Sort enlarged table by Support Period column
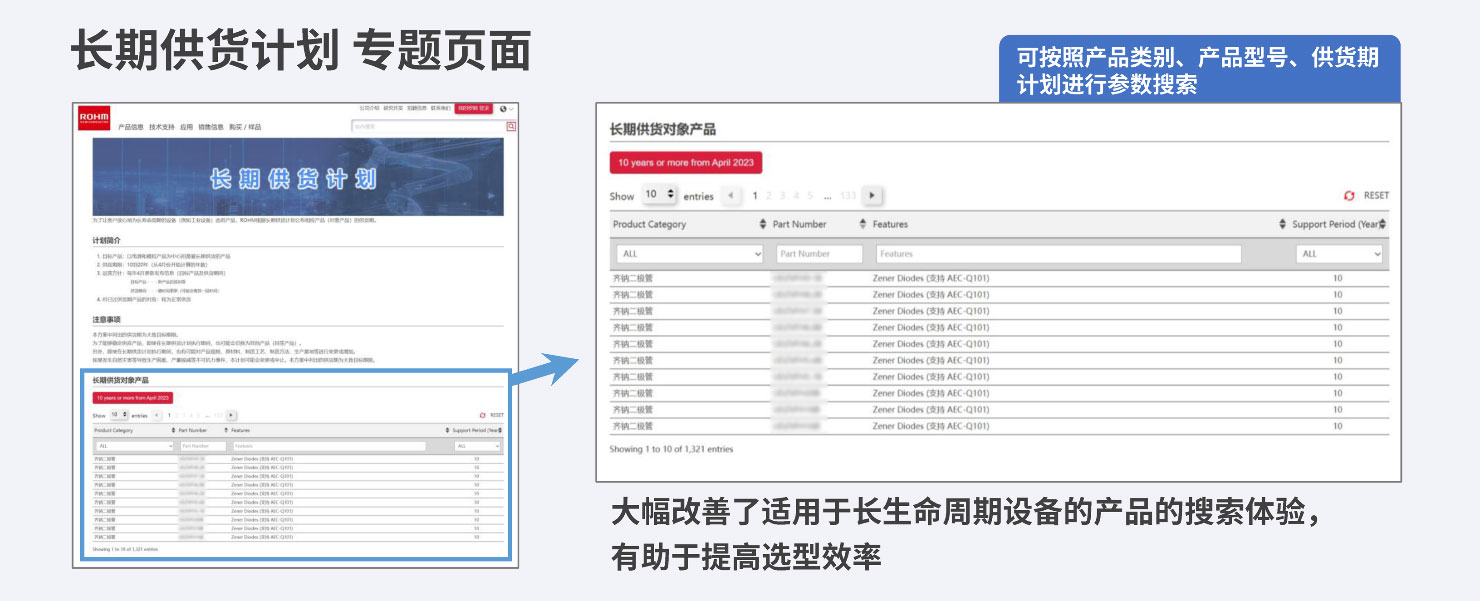This screenshot has height=601, width=1480. click(x=1383, y=225)
